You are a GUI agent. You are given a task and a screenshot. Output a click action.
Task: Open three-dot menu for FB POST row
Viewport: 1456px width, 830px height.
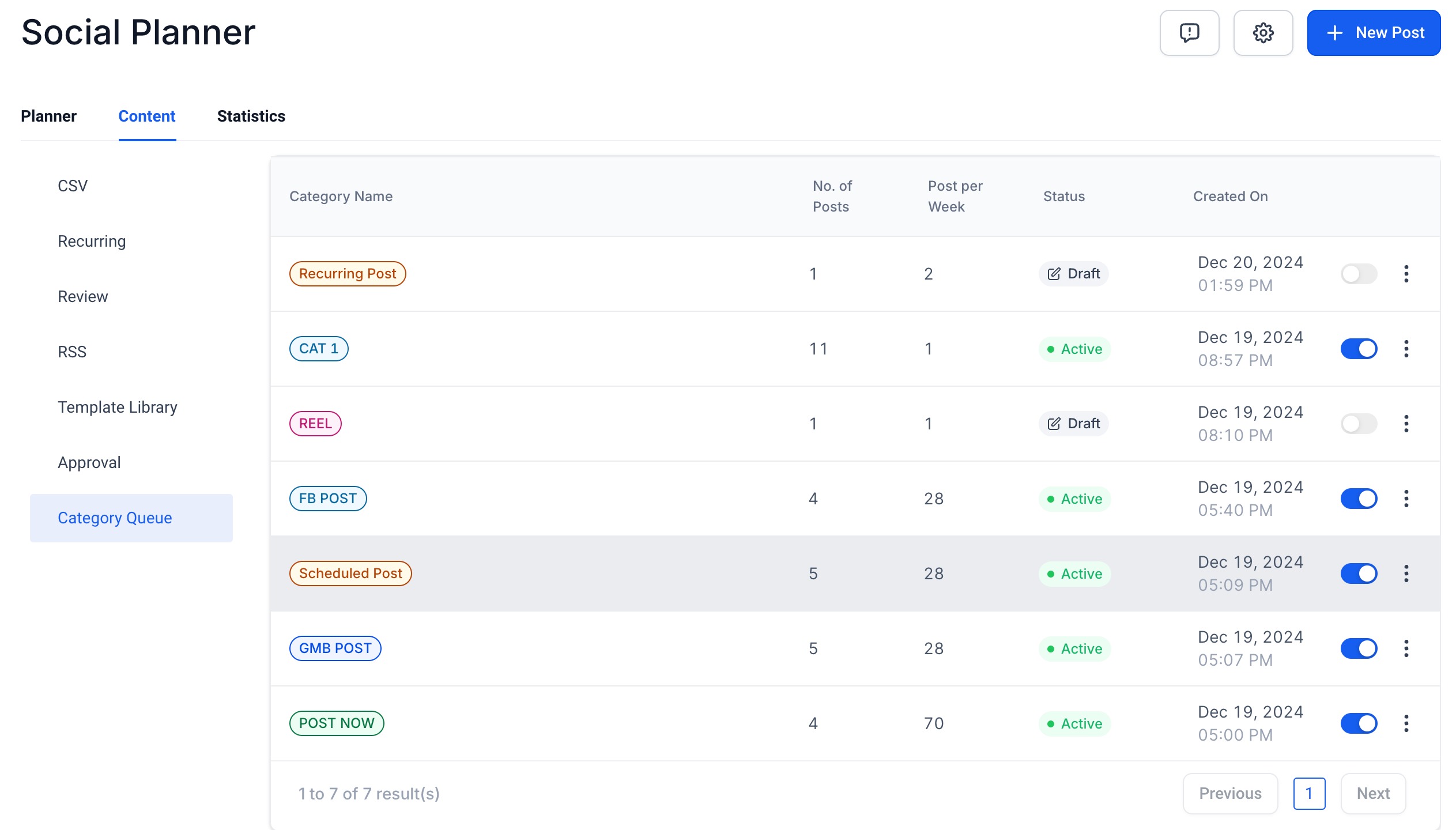coord(1406,499)
